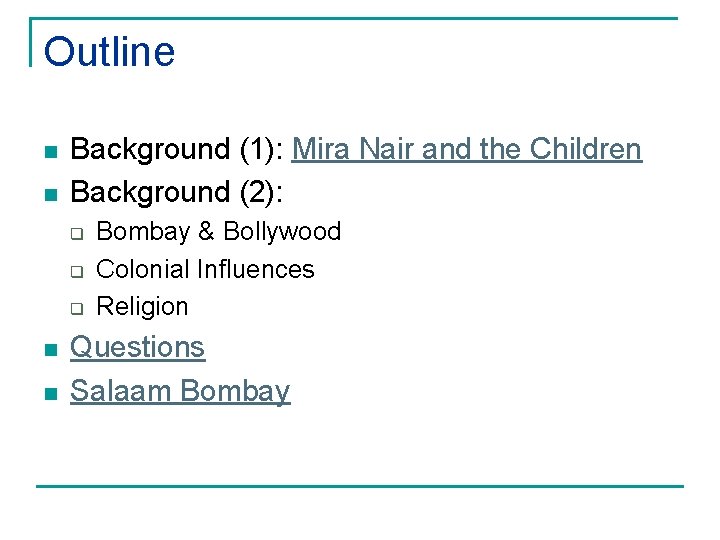The width and height of the screenshot is (720, 540).
Task: Click the teal bullet beside Background (1)
Action: (51, 152)
